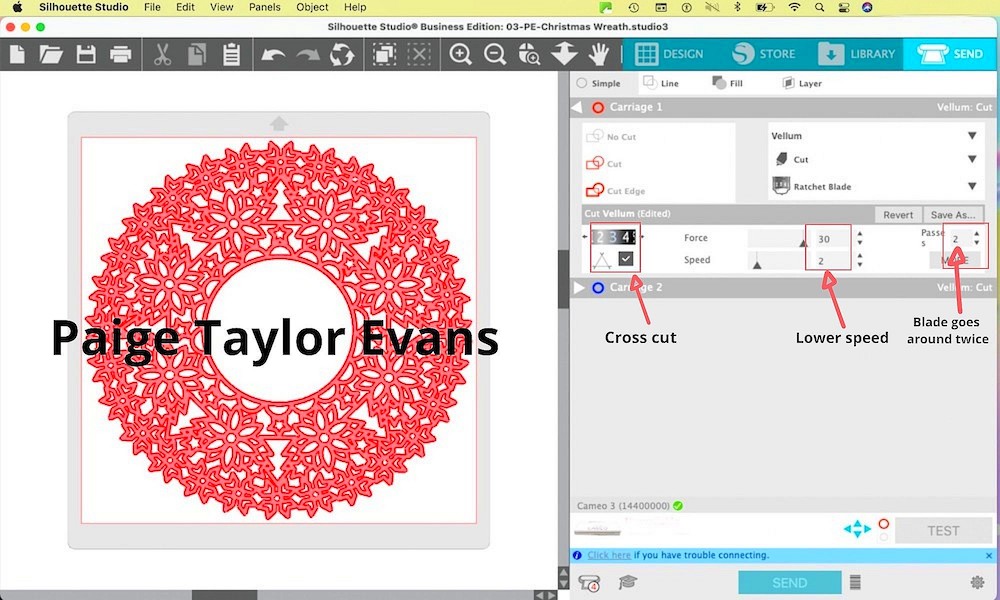This screenshot has width=1000, height=600.
Task: Click the Paste clipboard icon
Action: (232, 54)
